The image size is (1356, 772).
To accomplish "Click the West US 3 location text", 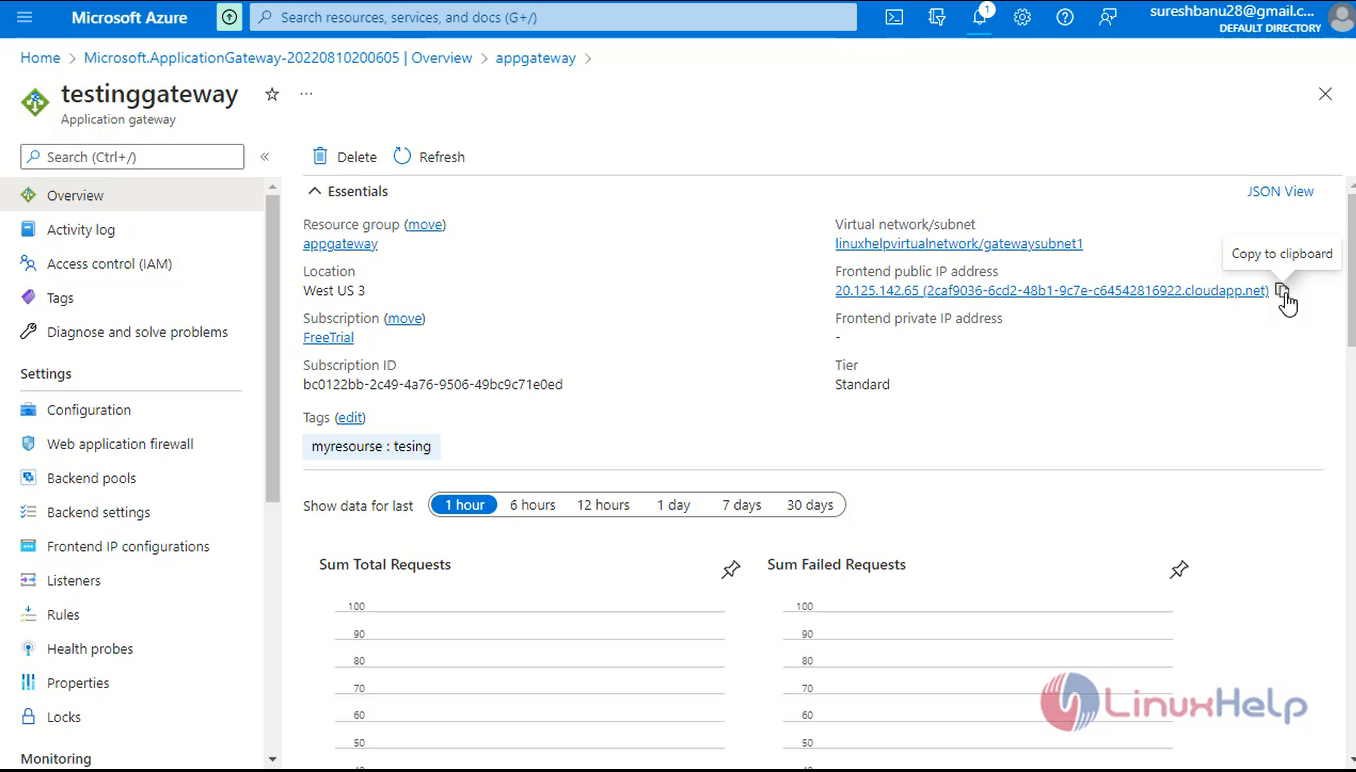I will tap(334, 291).
